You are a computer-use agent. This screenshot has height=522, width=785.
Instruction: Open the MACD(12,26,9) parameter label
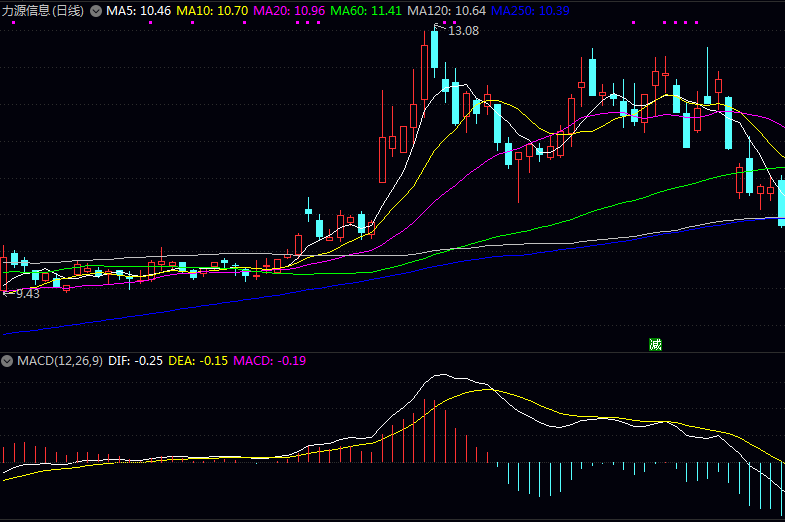coord(60,361)
